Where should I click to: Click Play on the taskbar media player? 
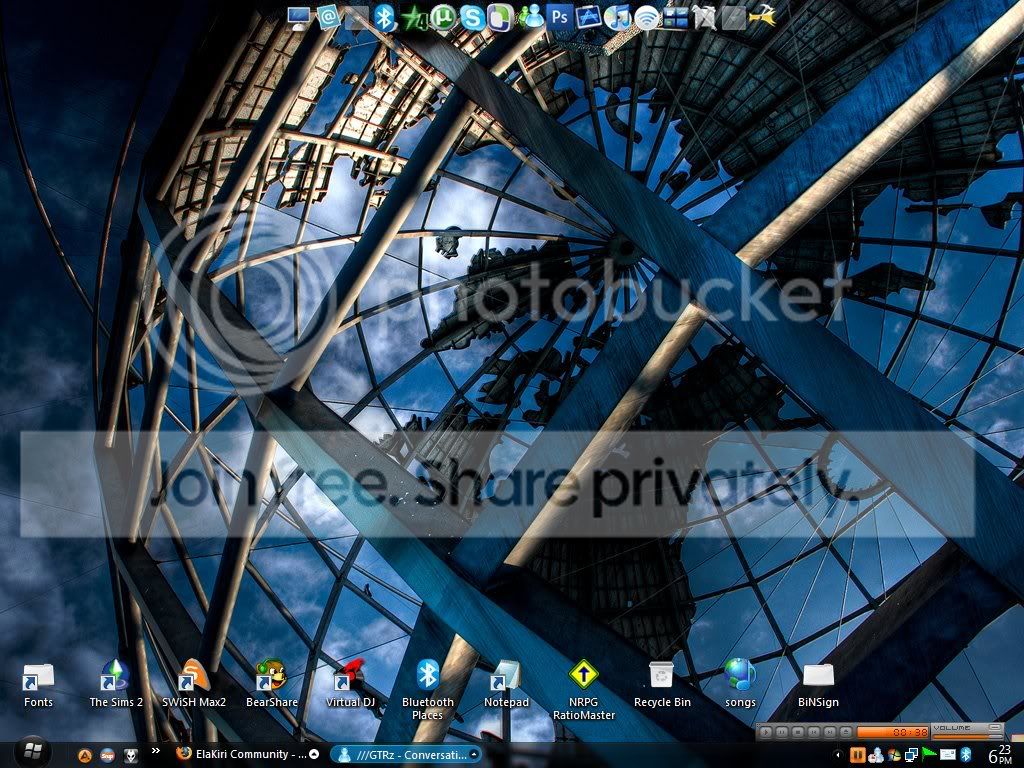tap(766, 732)
